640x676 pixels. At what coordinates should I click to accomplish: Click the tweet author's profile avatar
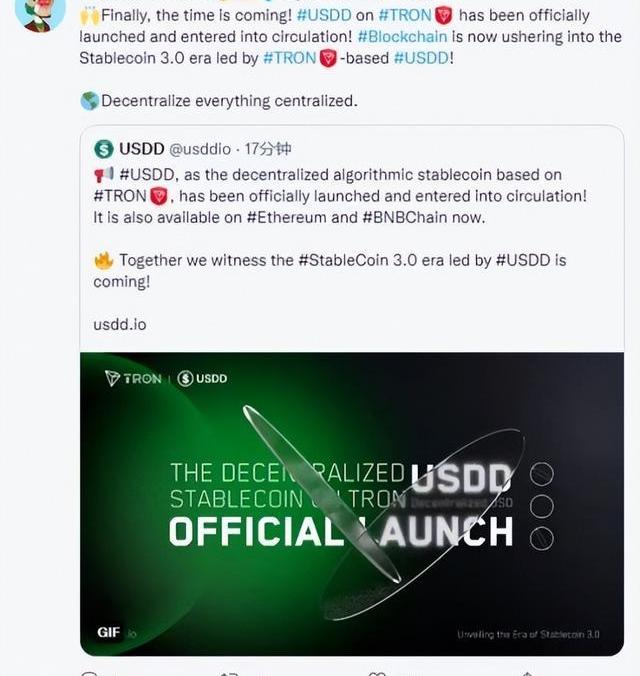coord(40,12)
